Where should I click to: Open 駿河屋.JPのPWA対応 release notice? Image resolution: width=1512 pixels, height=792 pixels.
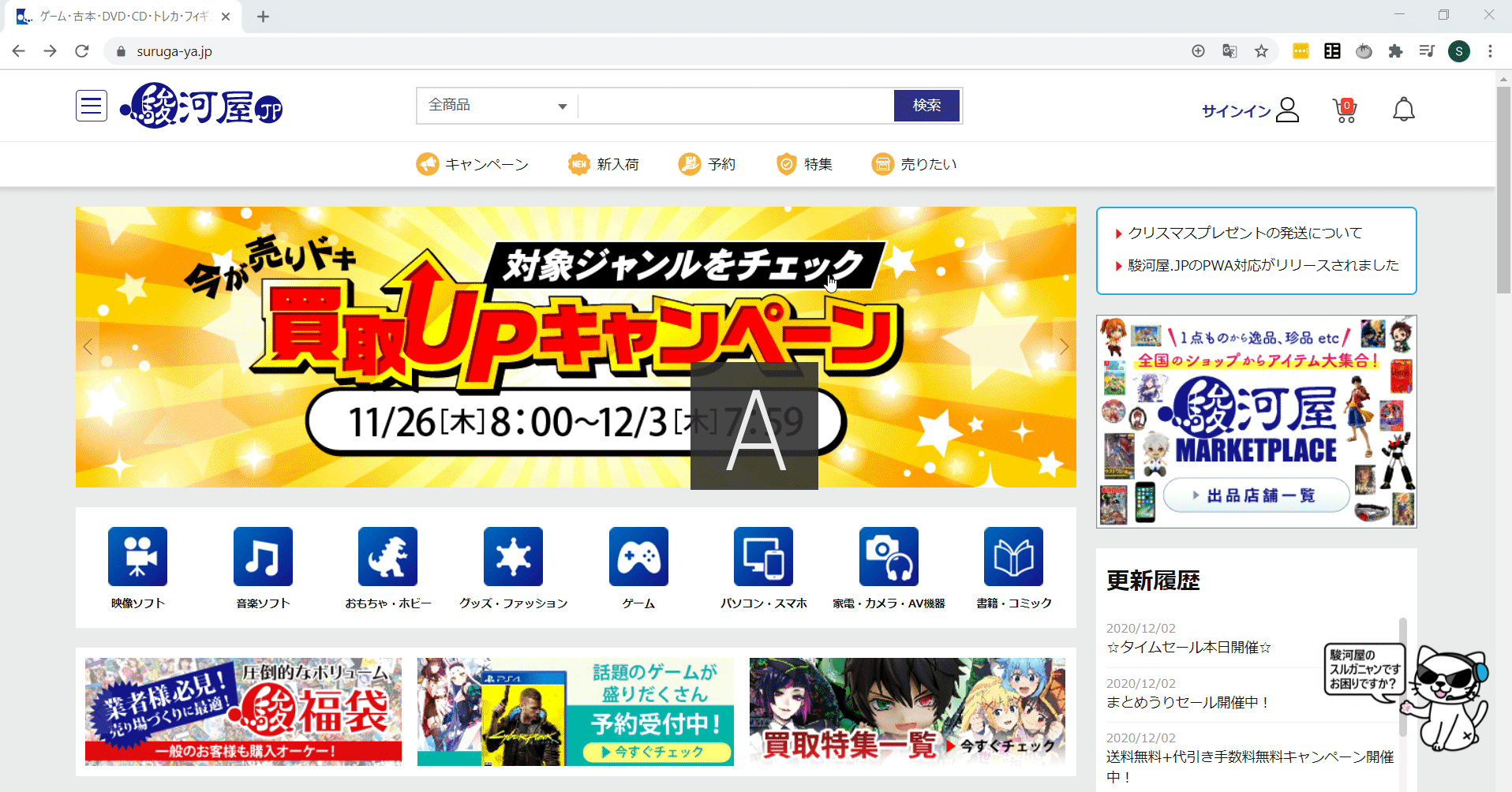click(x=1263, y=265)
